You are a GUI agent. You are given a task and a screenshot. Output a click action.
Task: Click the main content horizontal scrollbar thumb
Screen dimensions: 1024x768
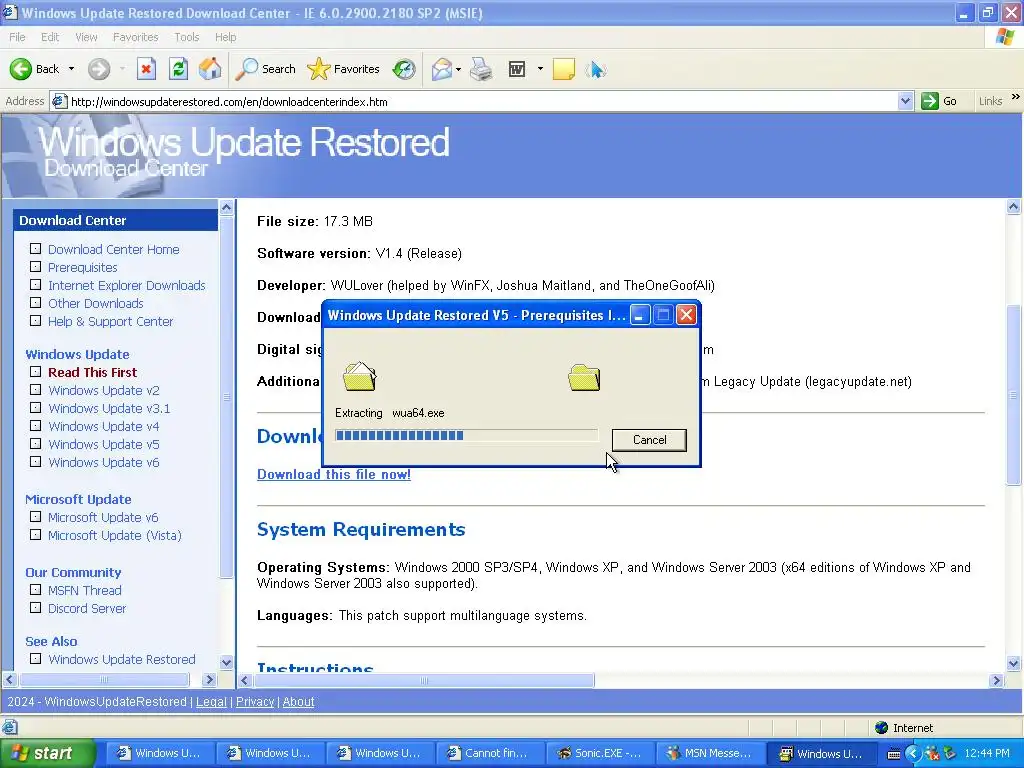pos(423,680)
